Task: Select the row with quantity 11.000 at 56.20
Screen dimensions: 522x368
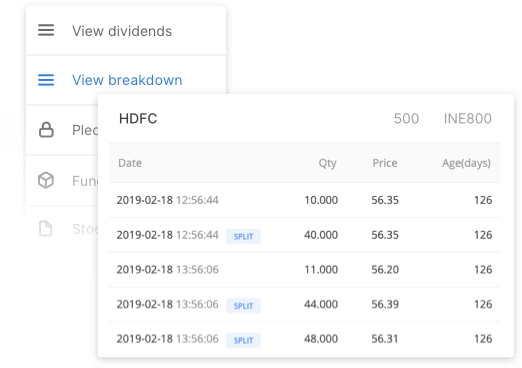Action: [304, 269]
